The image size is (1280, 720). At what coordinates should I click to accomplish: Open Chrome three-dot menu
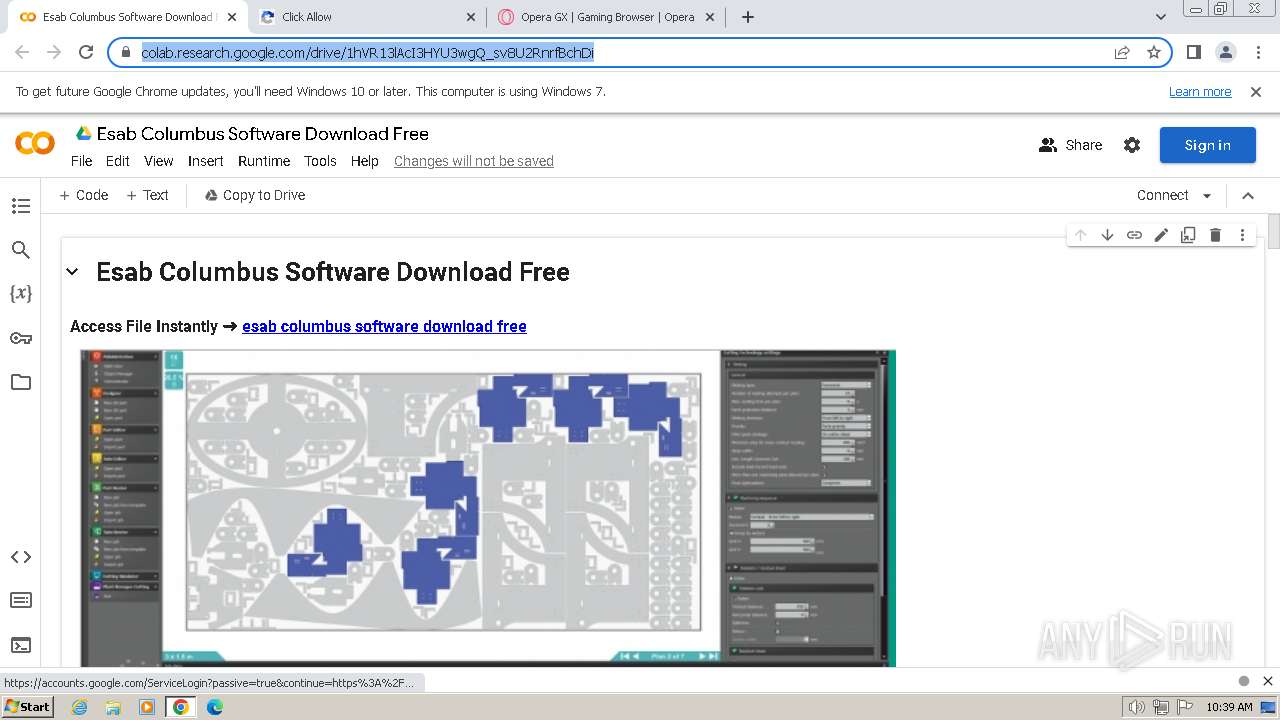point(1258,52)
